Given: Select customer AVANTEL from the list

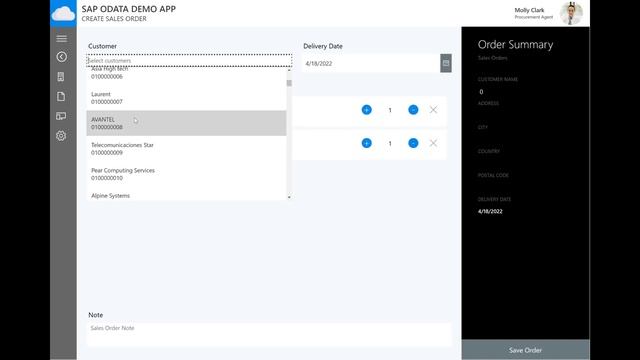Looking at the screenshot, I should 186,123.
